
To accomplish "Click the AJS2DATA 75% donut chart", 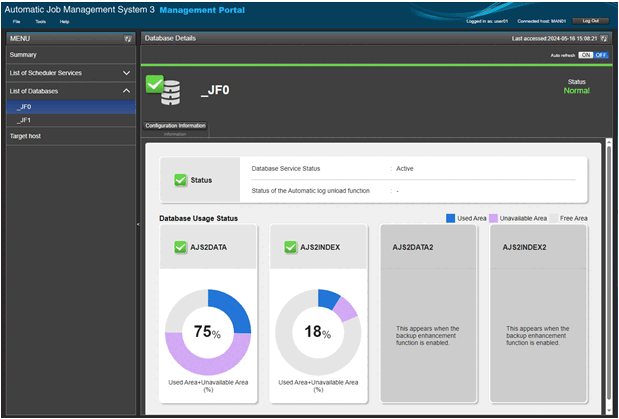I will click(x=208, y=333).
